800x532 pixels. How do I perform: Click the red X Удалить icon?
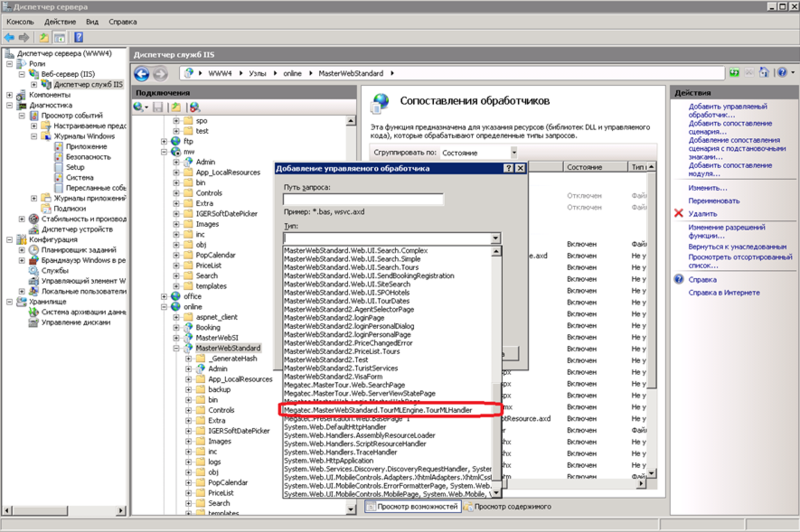(x=680, y=213)
